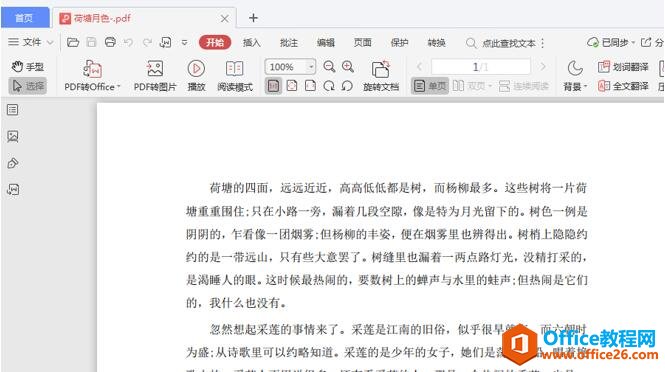Expand the zoom percentage dropdown

(311, 67)
